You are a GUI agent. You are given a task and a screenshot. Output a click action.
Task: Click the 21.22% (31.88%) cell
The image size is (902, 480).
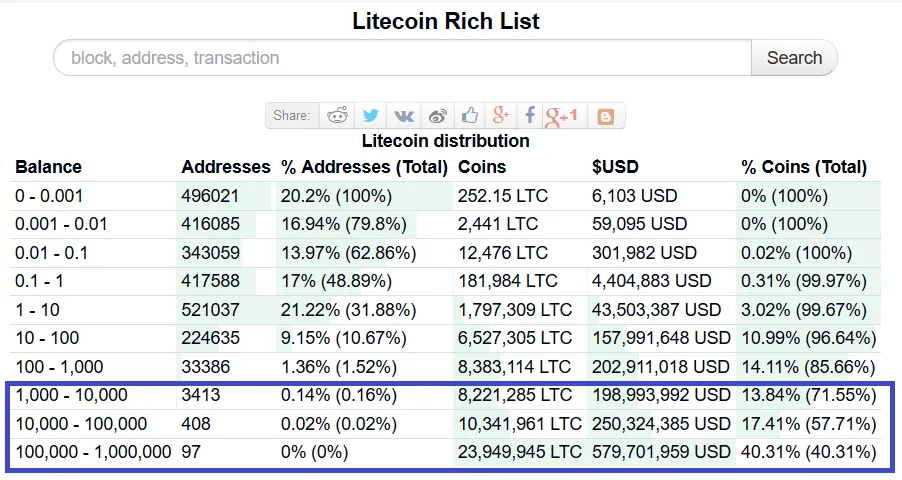tap(349, 310)
